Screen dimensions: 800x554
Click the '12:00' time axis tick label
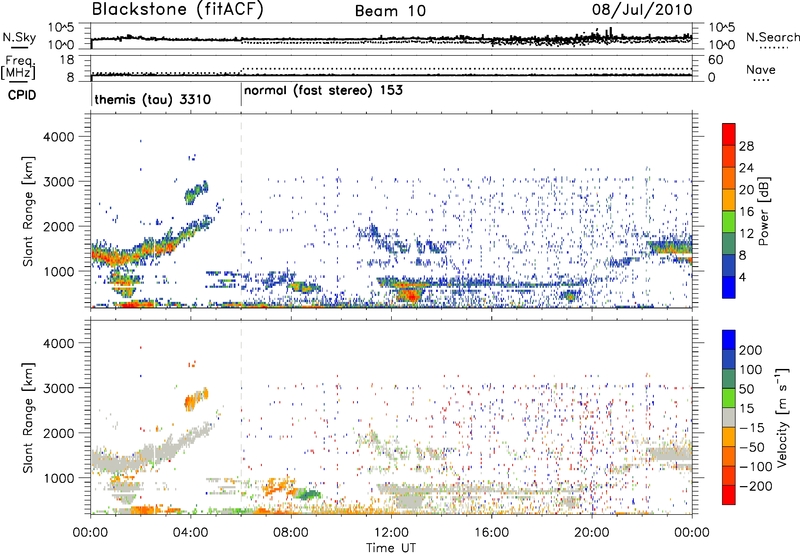[x=391, y=533]
